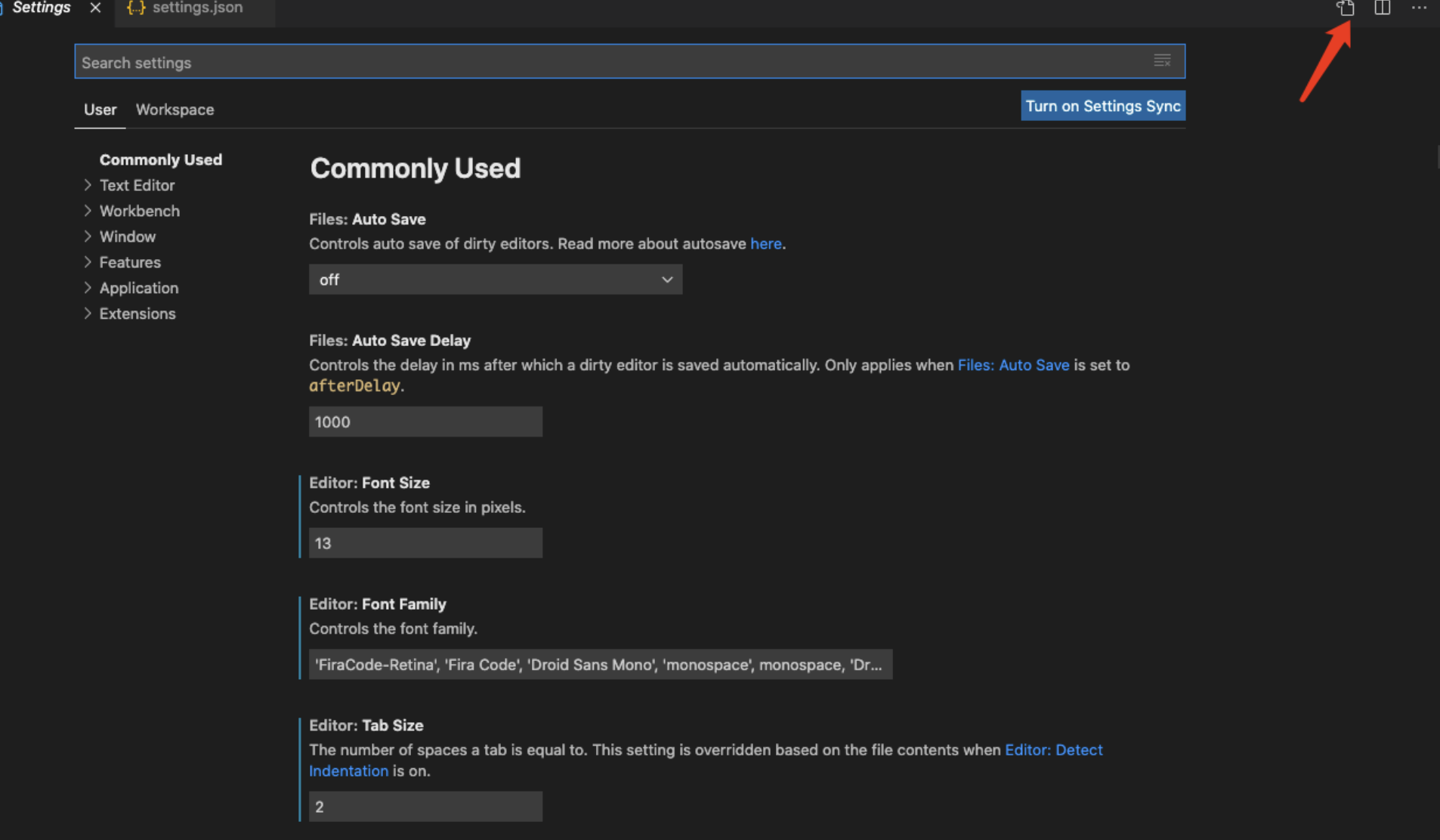Follow the 'Editor: Detect Indentation' link
This screenshot has width=1440, height=840.
1053,750
